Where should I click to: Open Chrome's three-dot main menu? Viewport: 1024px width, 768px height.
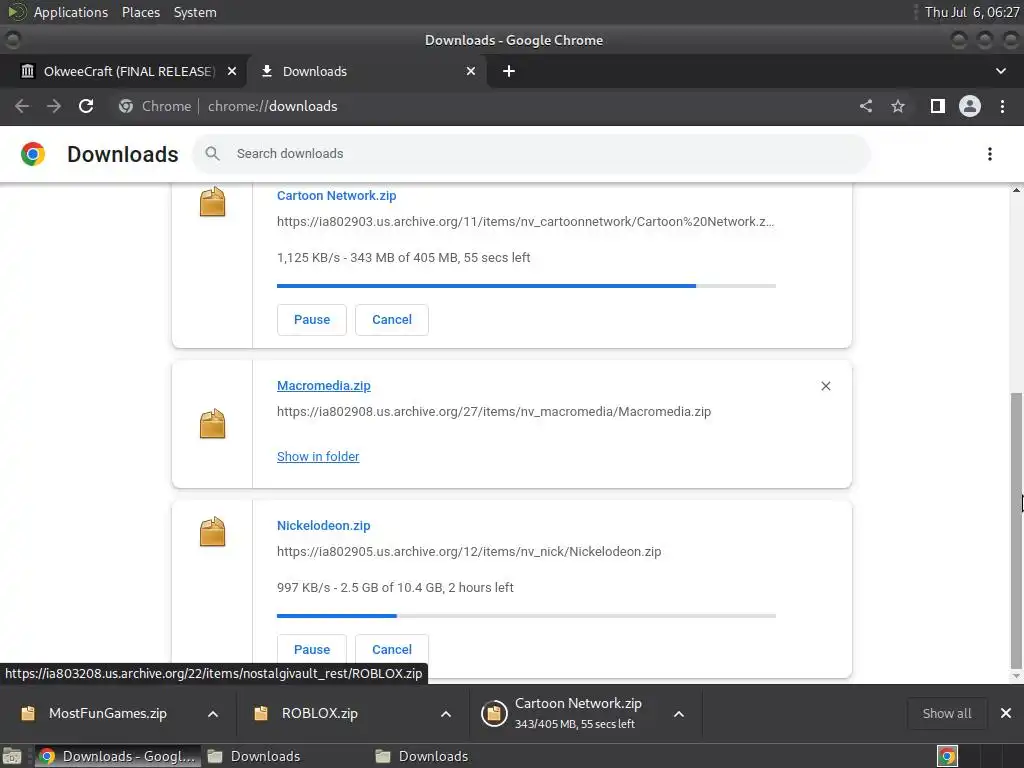[x=1002, y=106]
